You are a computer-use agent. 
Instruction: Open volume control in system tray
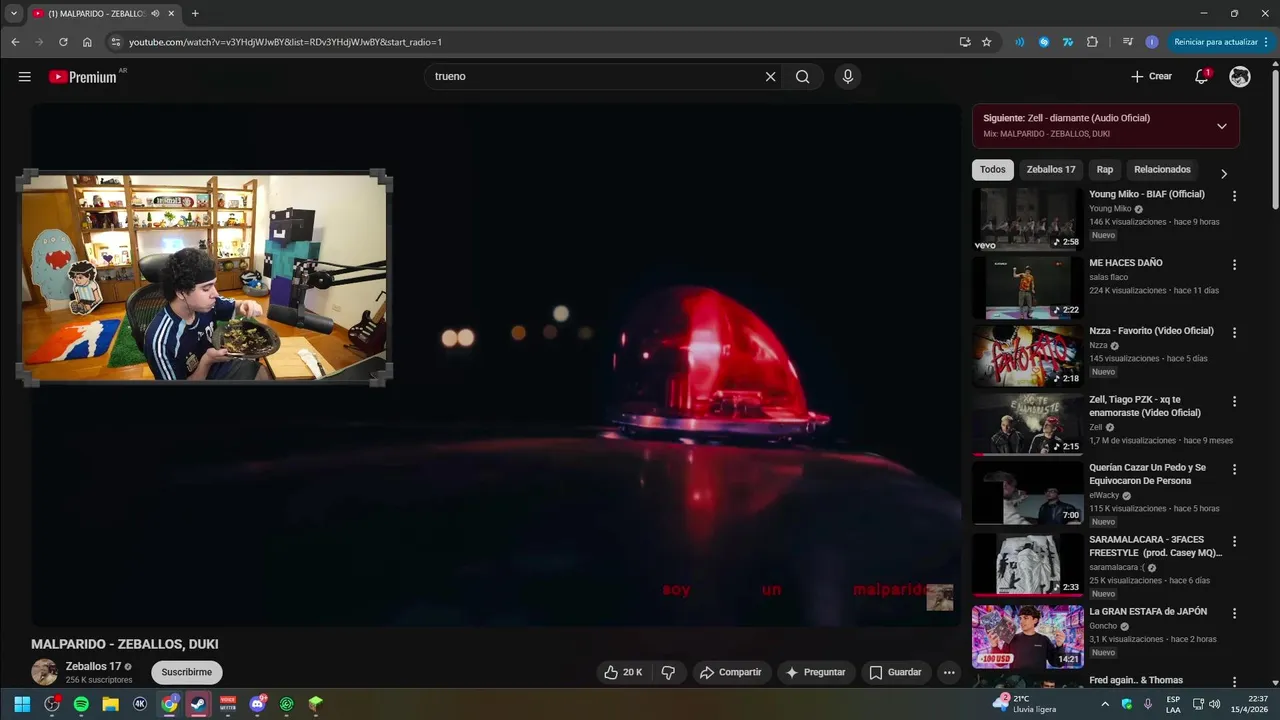(1215, 704)
